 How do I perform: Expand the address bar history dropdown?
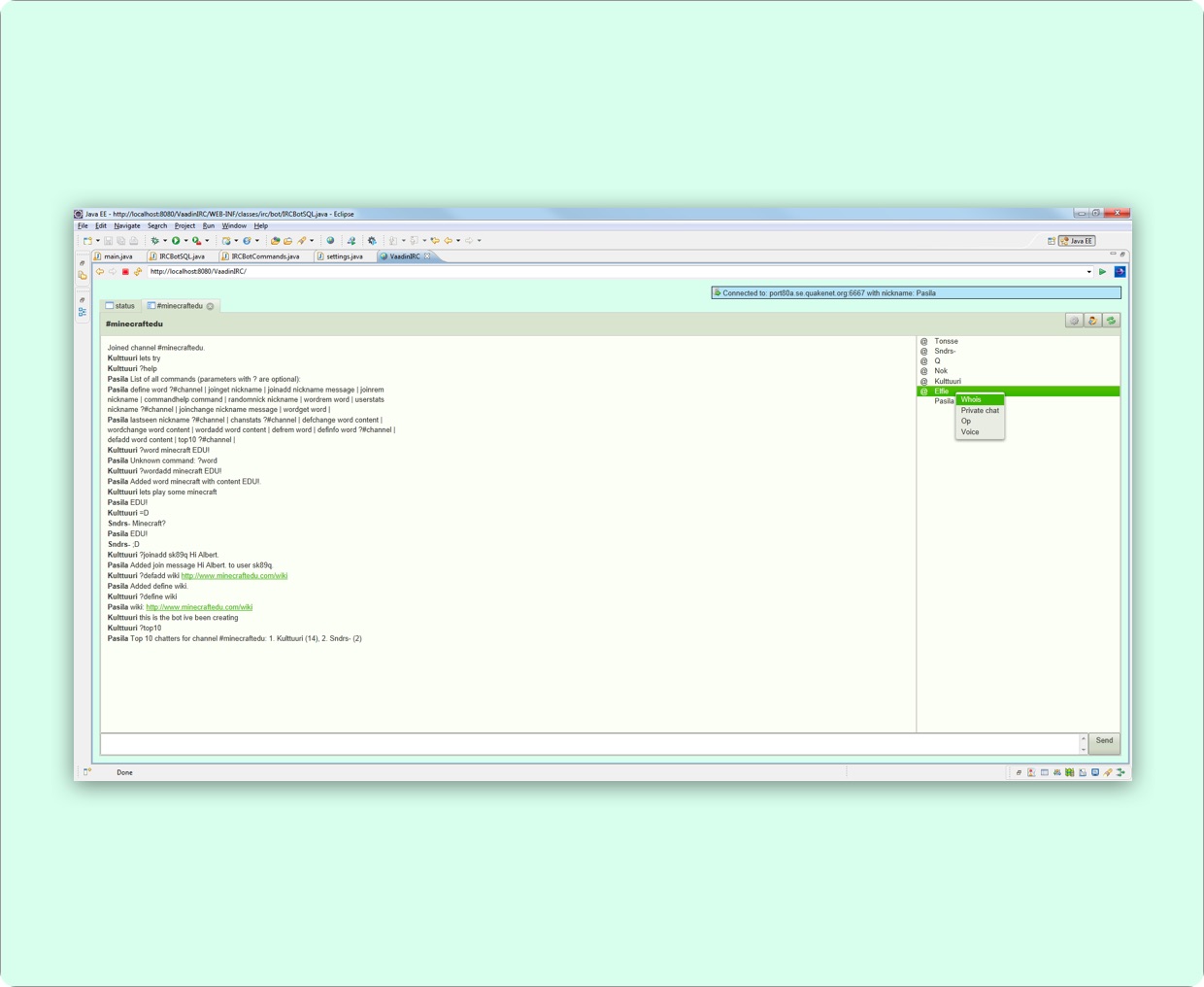pyautogui.click(x=1091, y=272)
